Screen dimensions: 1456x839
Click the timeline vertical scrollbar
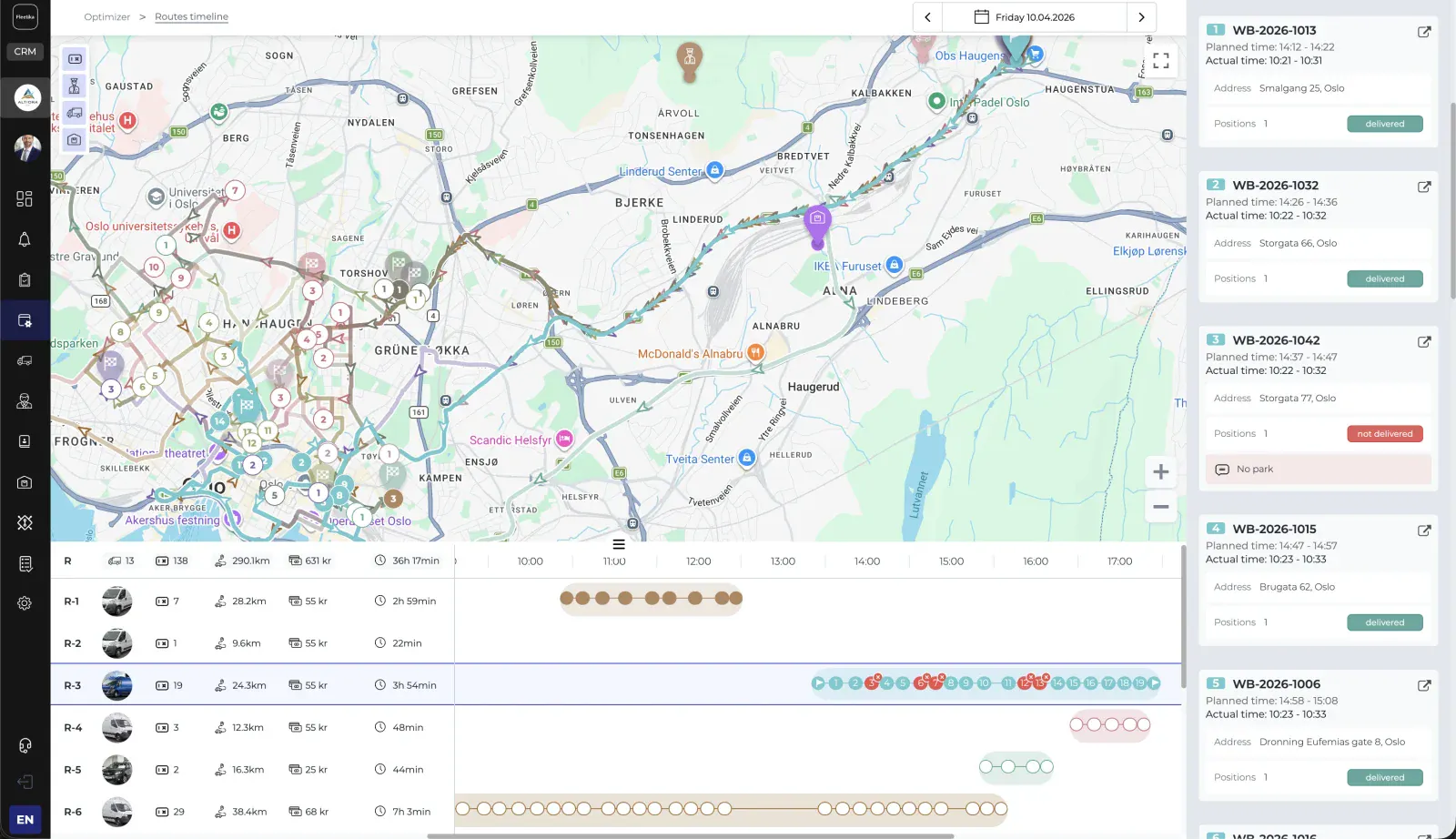coord(1183,616)
